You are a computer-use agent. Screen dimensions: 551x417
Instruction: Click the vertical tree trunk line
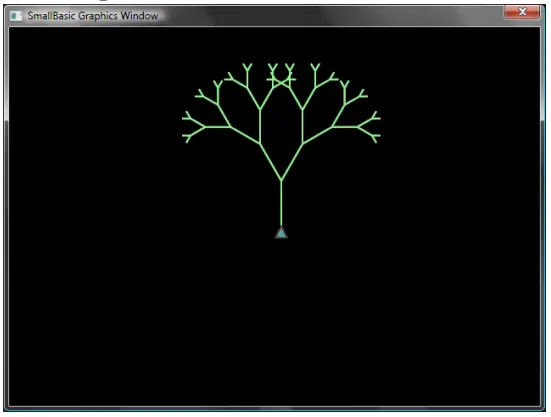[281, 204]
